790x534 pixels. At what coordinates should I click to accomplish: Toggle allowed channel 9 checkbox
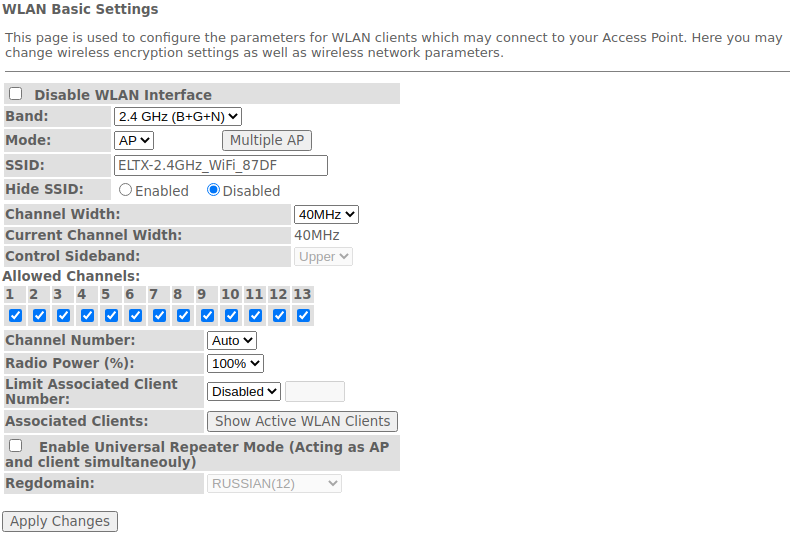207,316
